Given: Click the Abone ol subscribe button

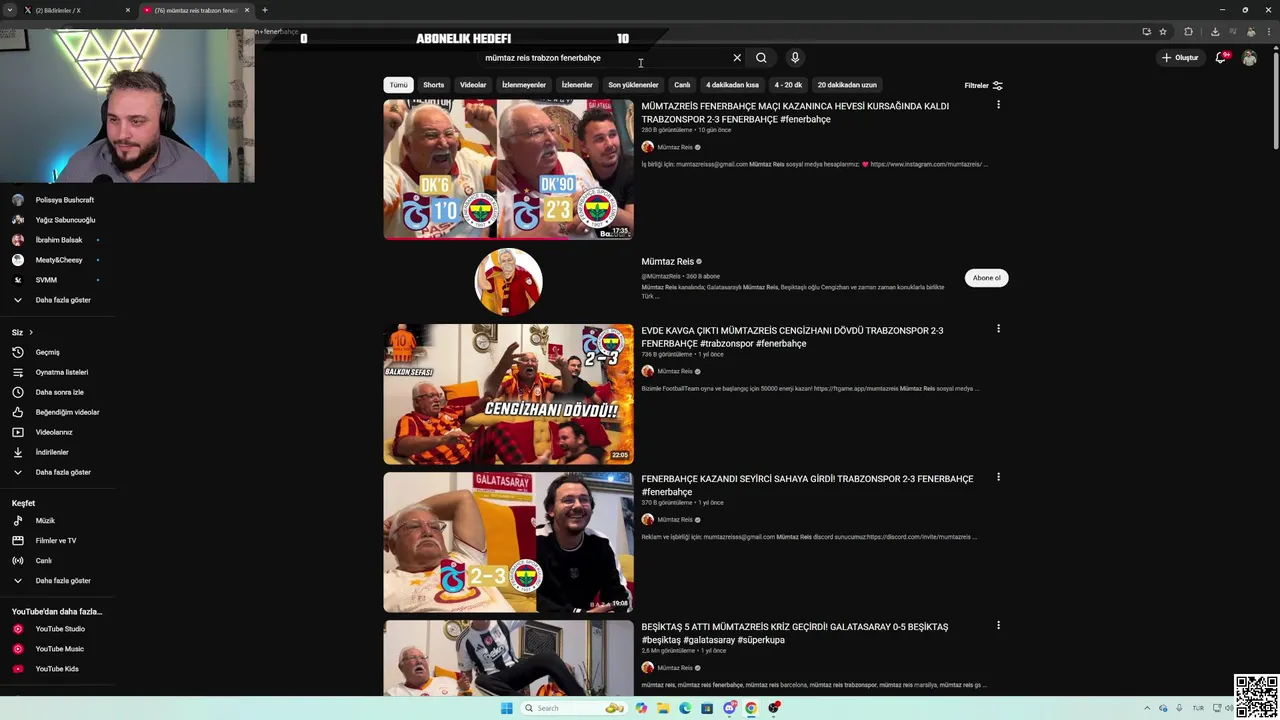Looking at the screenshot, I should pos(986,278).
